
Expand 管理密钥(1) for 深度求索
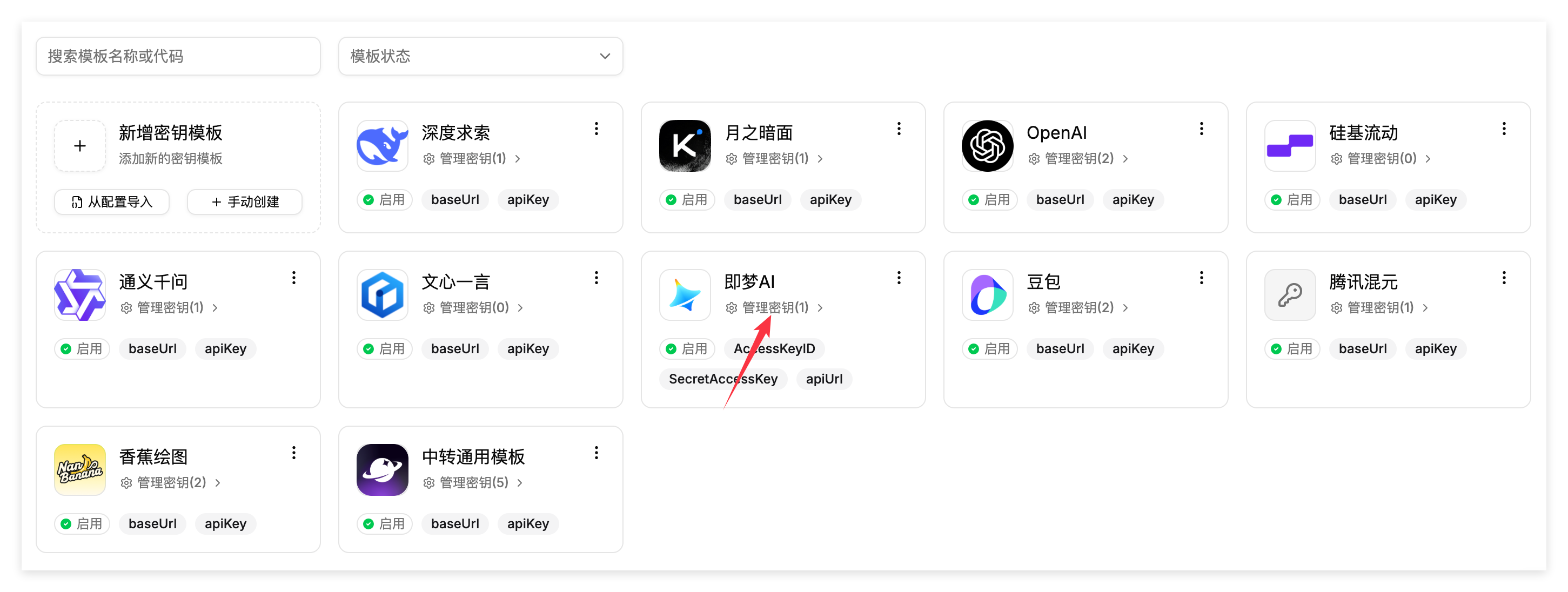[472, 159]
